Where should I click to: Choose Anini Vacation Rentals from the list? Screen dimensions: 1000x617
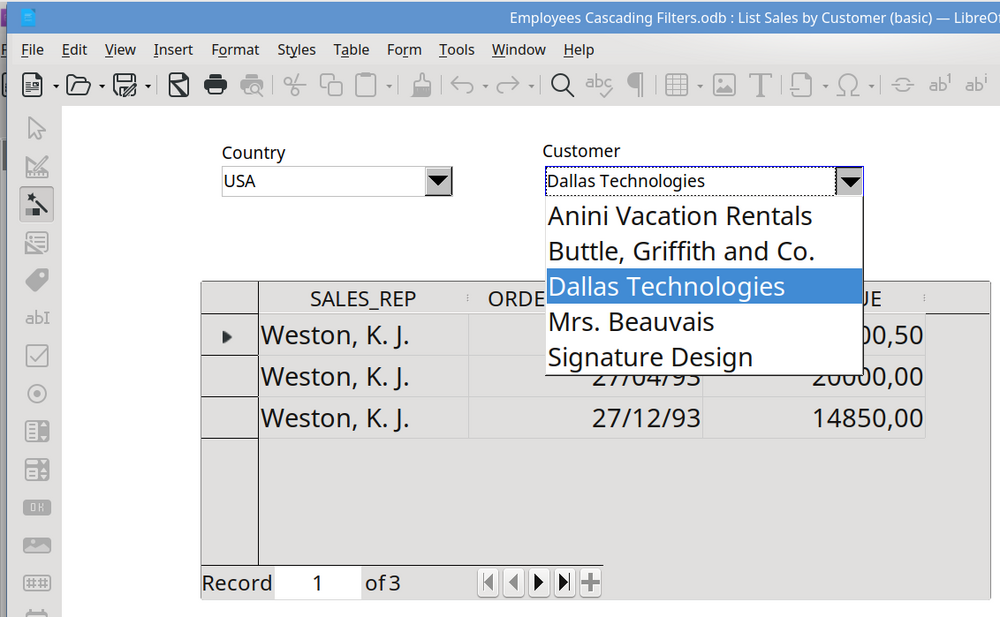[704, 216]
